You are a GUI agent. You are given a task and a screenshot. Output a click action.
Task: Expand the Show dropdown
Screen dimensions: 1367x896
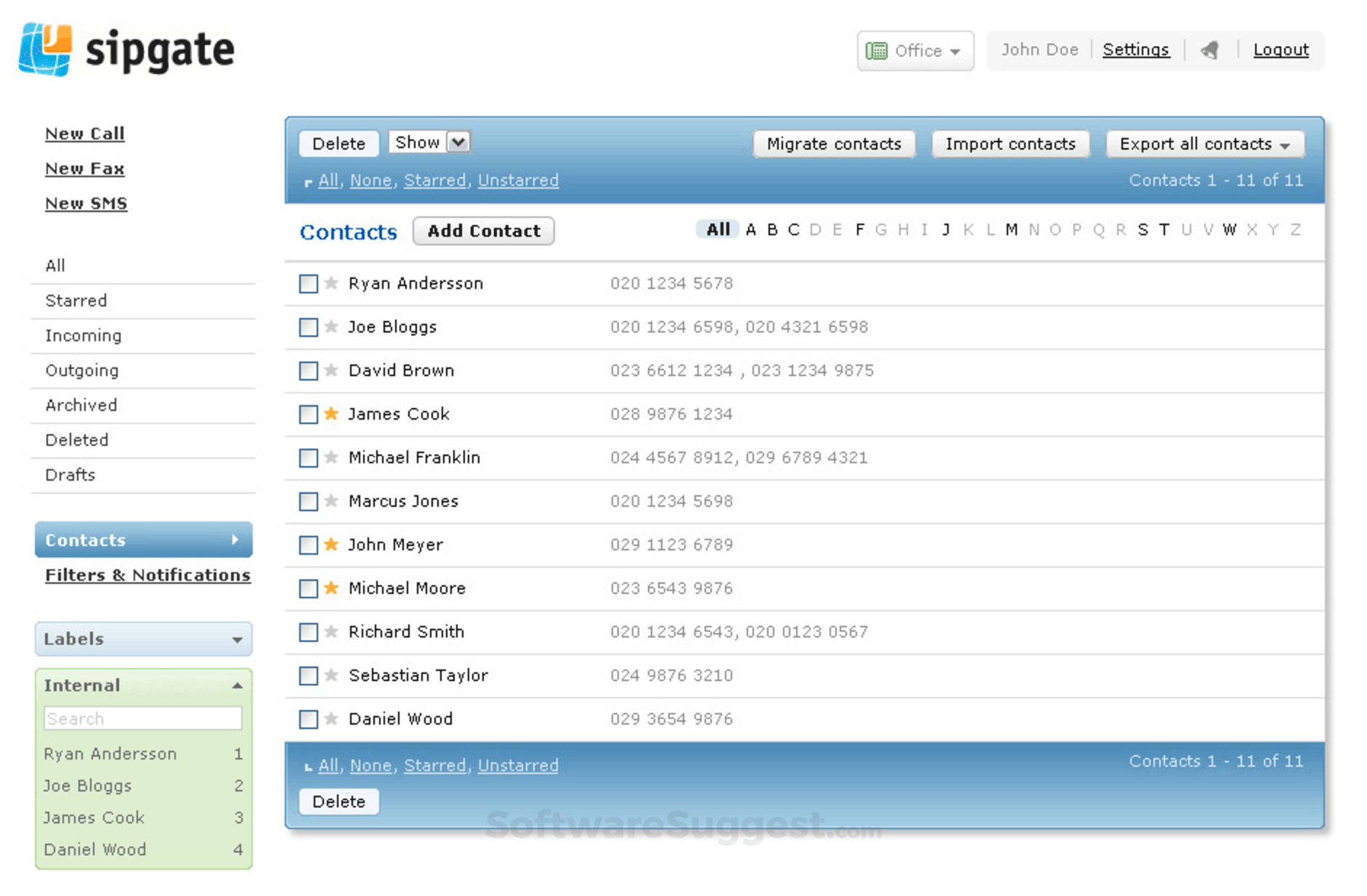click(458, 142)
